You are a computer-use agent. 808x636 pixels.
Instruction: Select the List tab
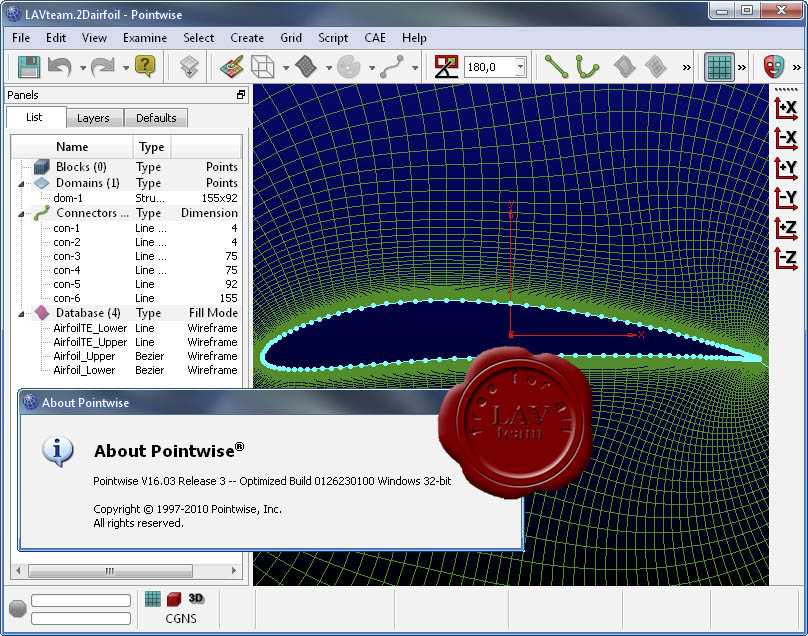(35, 117)
